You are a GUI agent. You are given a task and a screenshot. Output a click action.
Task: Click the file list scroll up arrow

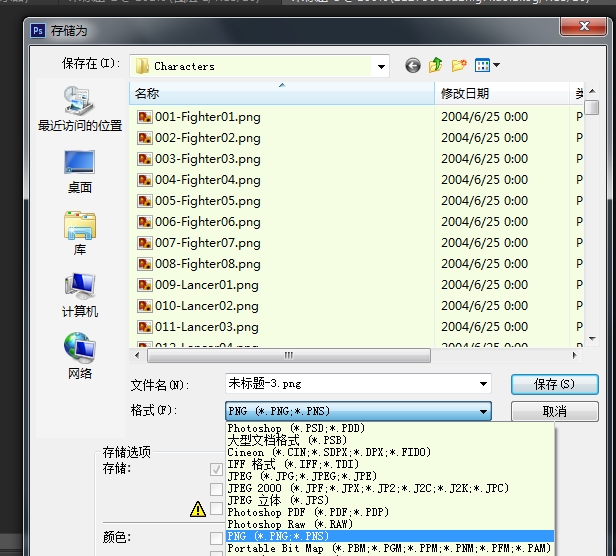click(592, 91)
